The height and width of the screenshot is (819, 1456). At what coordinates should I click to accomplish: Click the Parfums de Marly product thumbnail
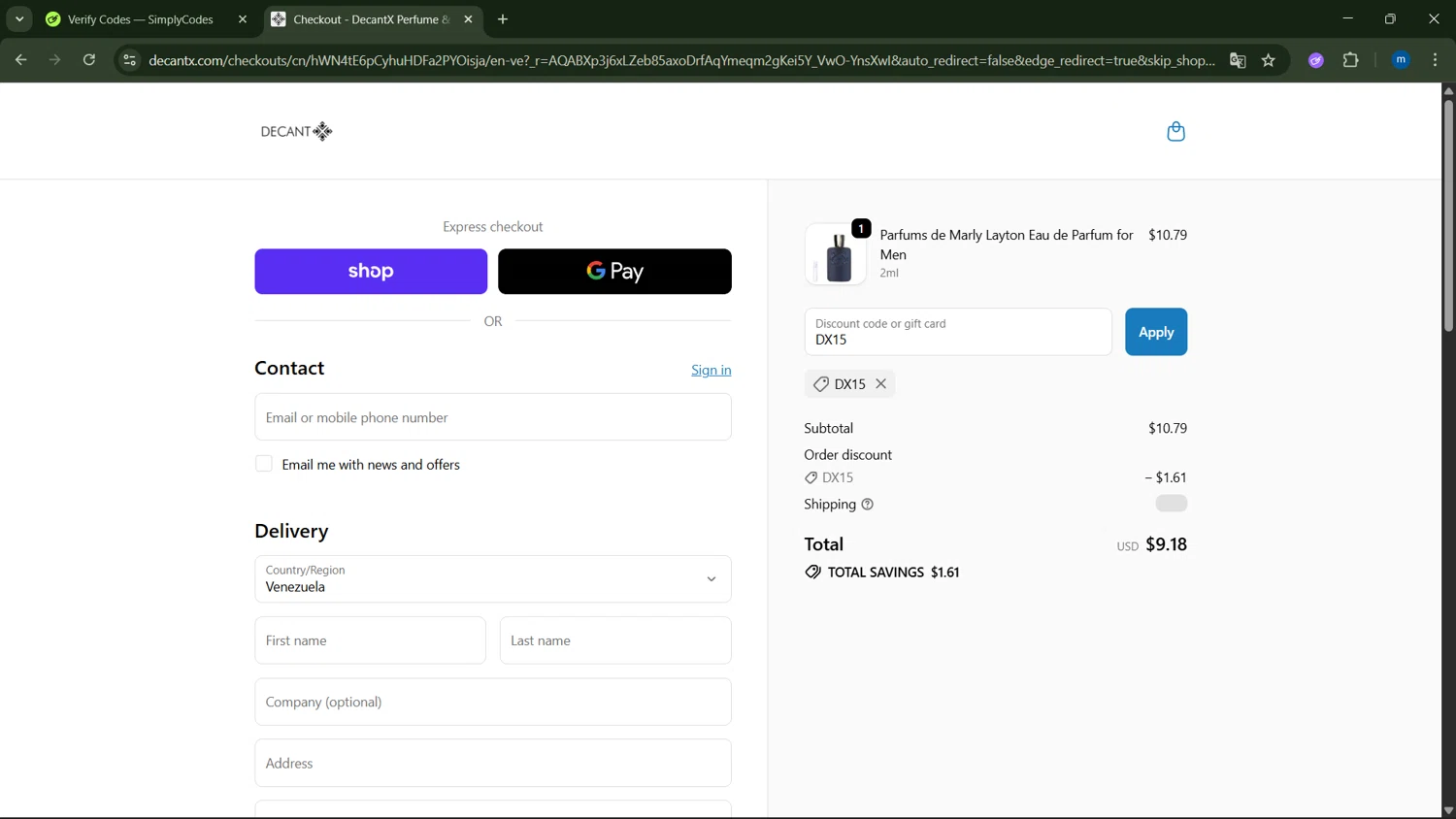tap(836, 254)
